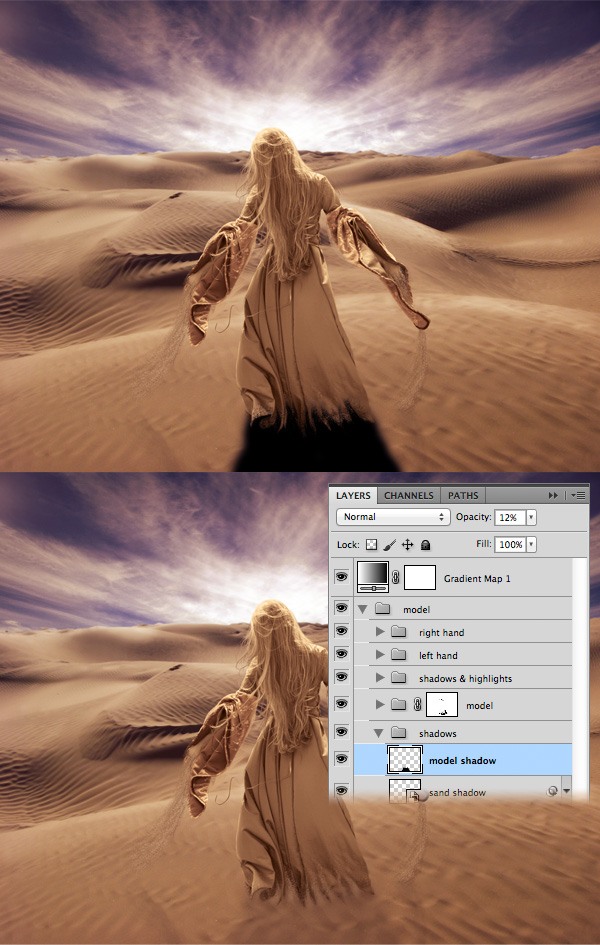Select the model group's layer mask thumbnail
The width and height of the screenshot is (600, 945).
coord(442,705)
